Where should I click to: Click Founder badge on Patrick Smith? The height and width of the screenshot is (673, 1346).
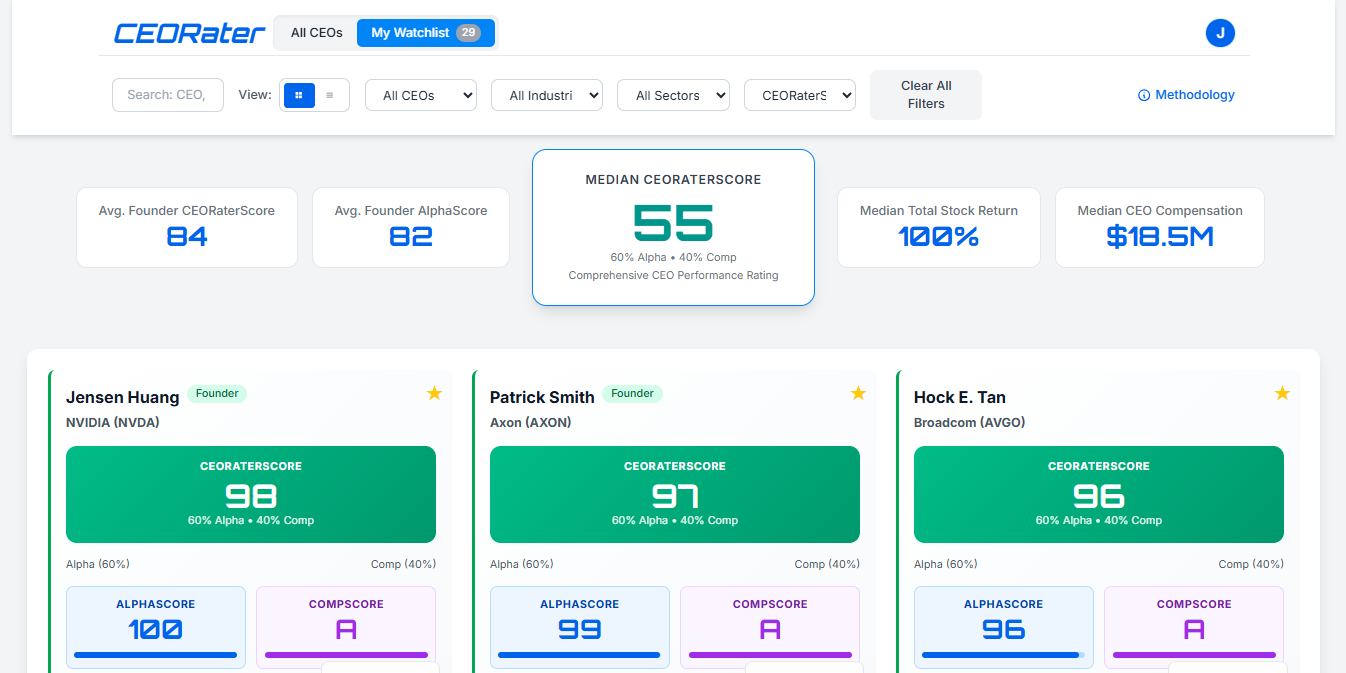[632, 394]
